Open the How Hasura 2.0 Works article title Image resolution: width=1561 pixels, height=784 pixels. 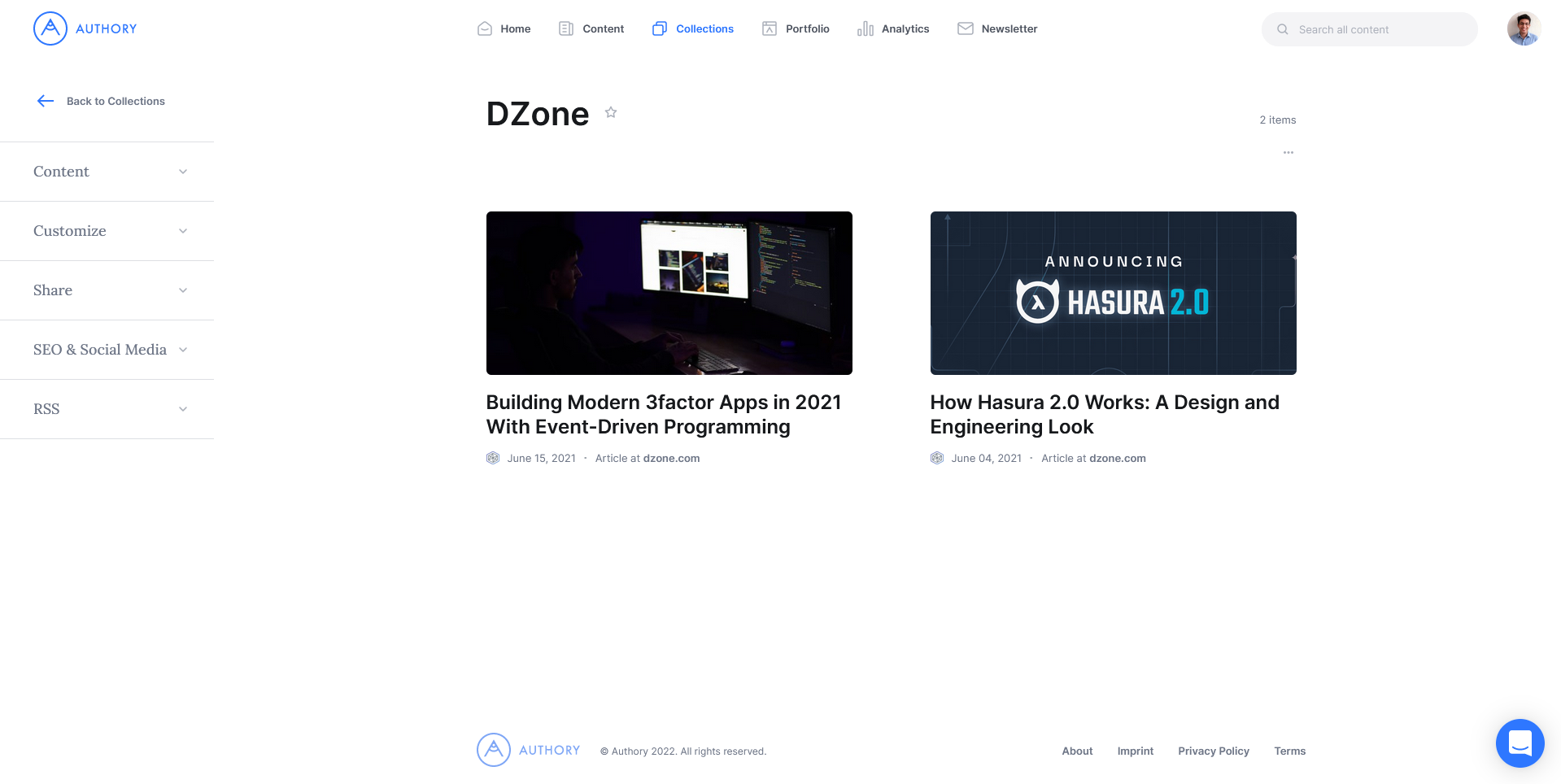(x=1105, y=415)
